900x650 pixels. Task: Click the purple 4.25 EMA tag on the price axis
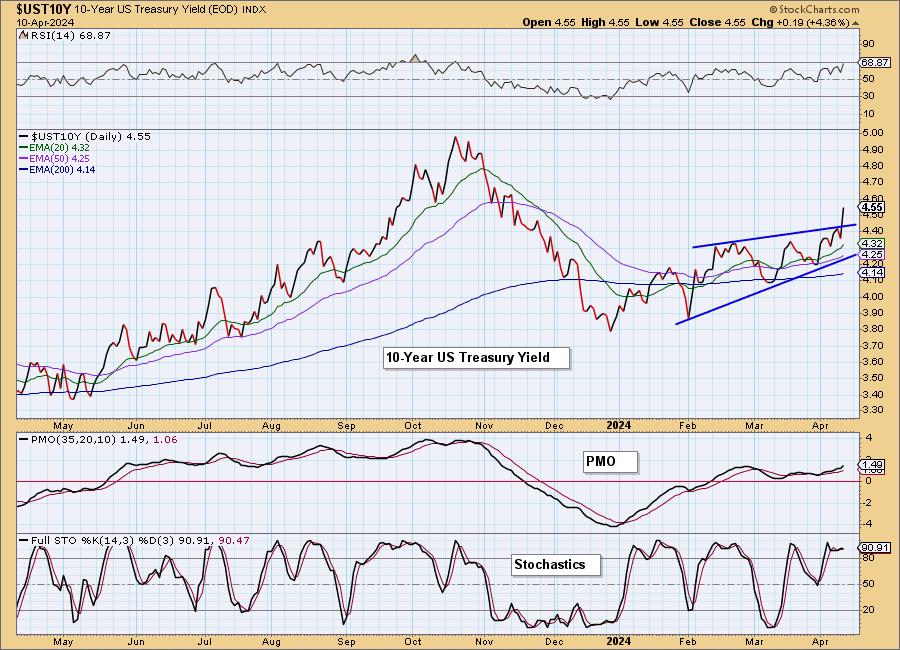872,254
